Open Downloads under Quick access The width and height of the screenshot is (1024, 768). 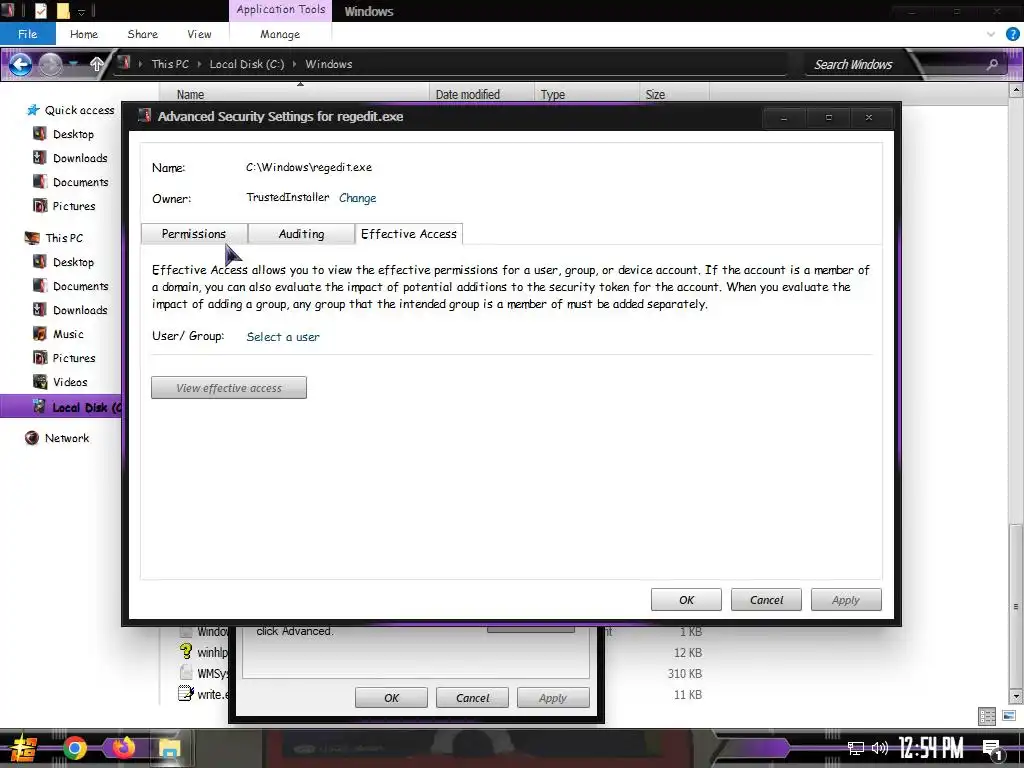pos(80,158)
